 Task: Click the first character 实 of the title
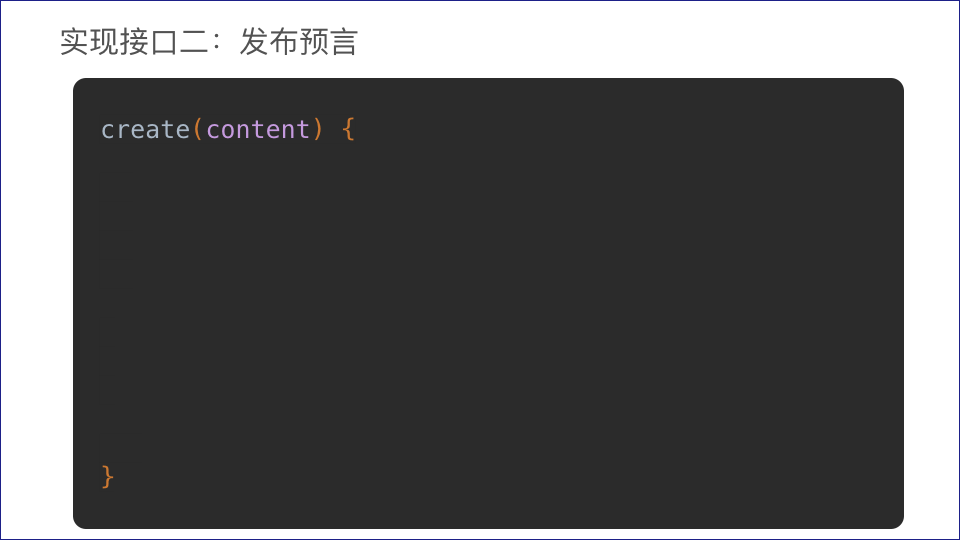pyautogui.click(x=75, y=43)
